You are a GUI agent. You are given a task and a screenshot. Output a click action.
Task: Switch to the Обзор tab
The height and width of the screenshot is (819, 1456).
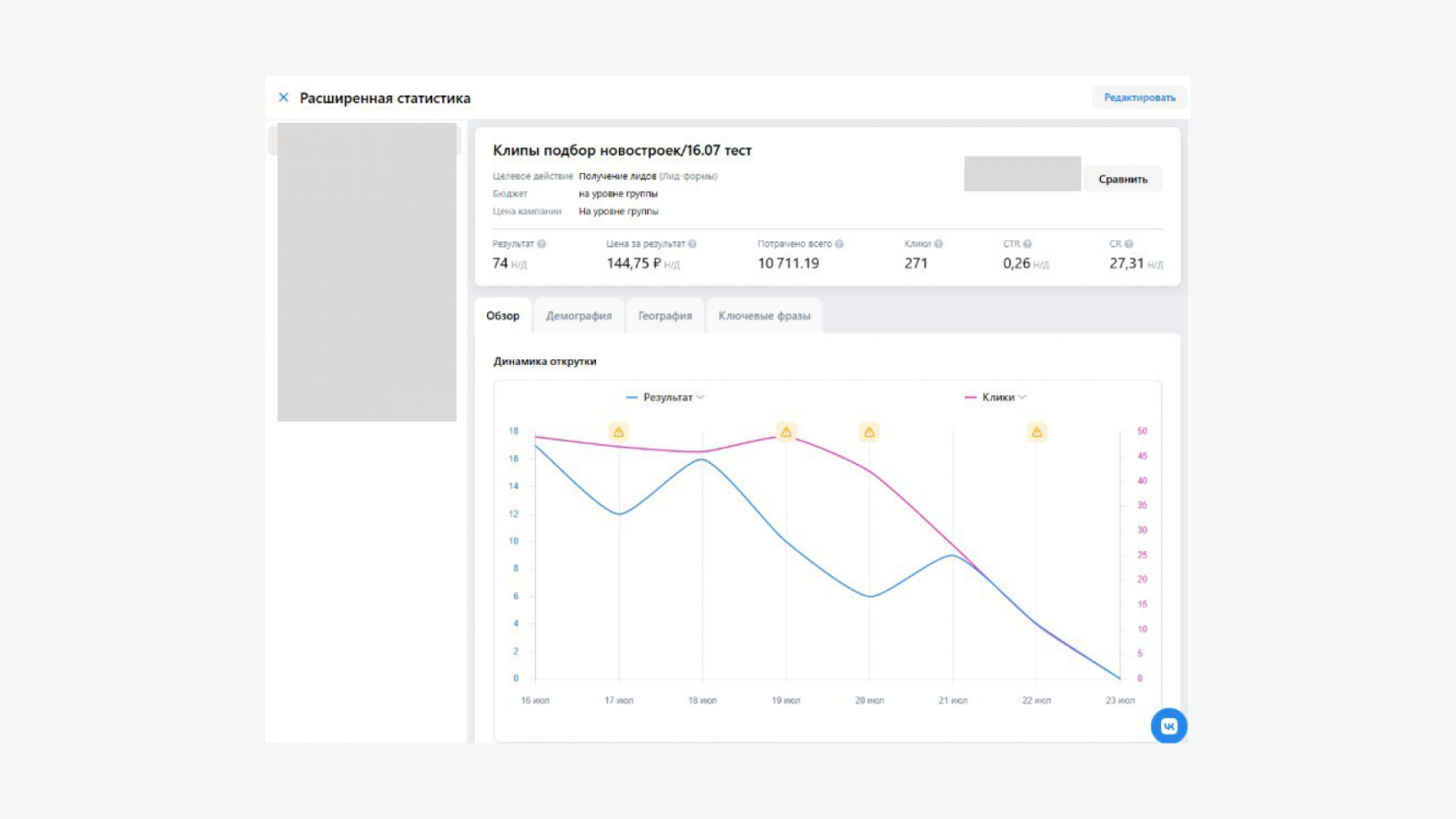(x=502, y=316)
